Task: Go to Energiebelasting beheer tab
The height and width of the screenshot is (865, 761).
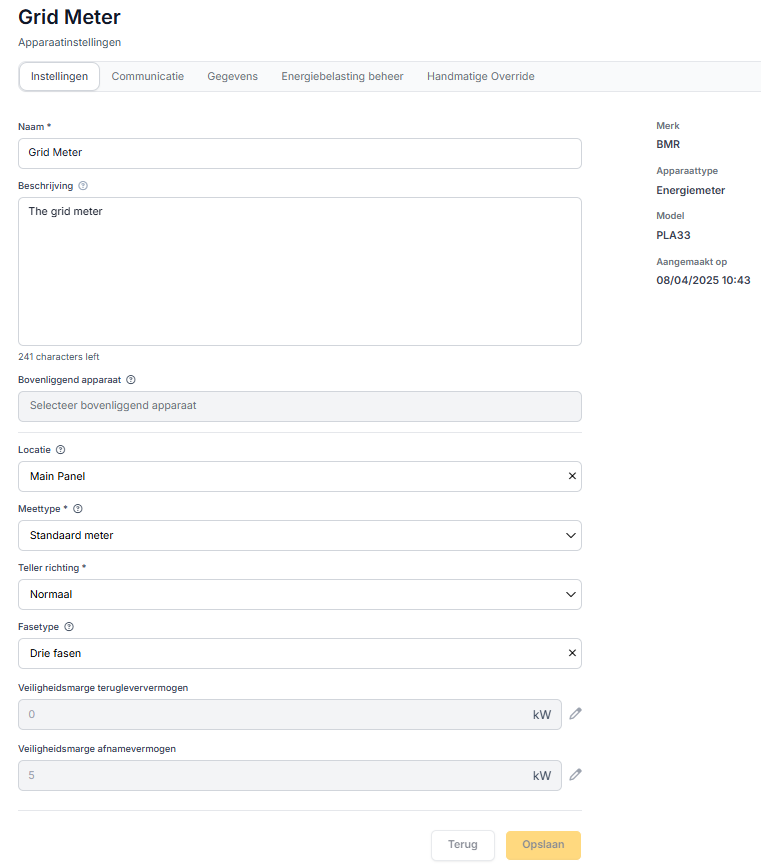Action: tap(342, 76)
